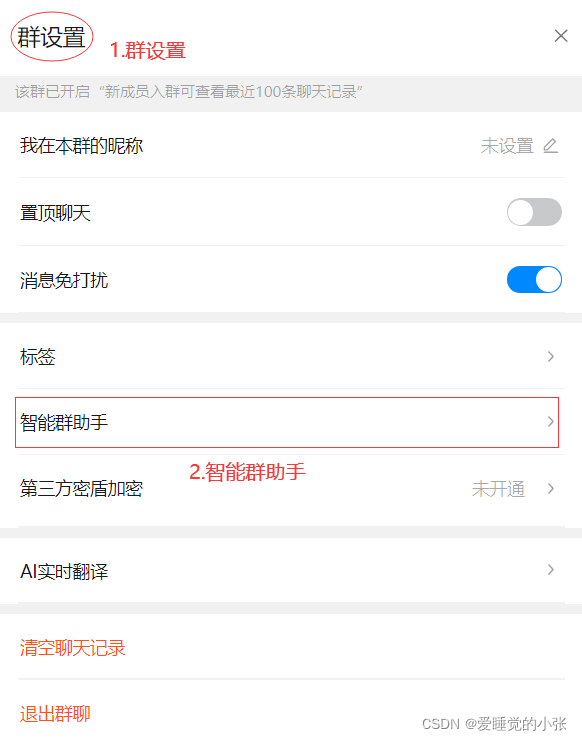Screen dimensions: 582x740
Task: Select 第三方密盾加密 option label
Action: 81,488
